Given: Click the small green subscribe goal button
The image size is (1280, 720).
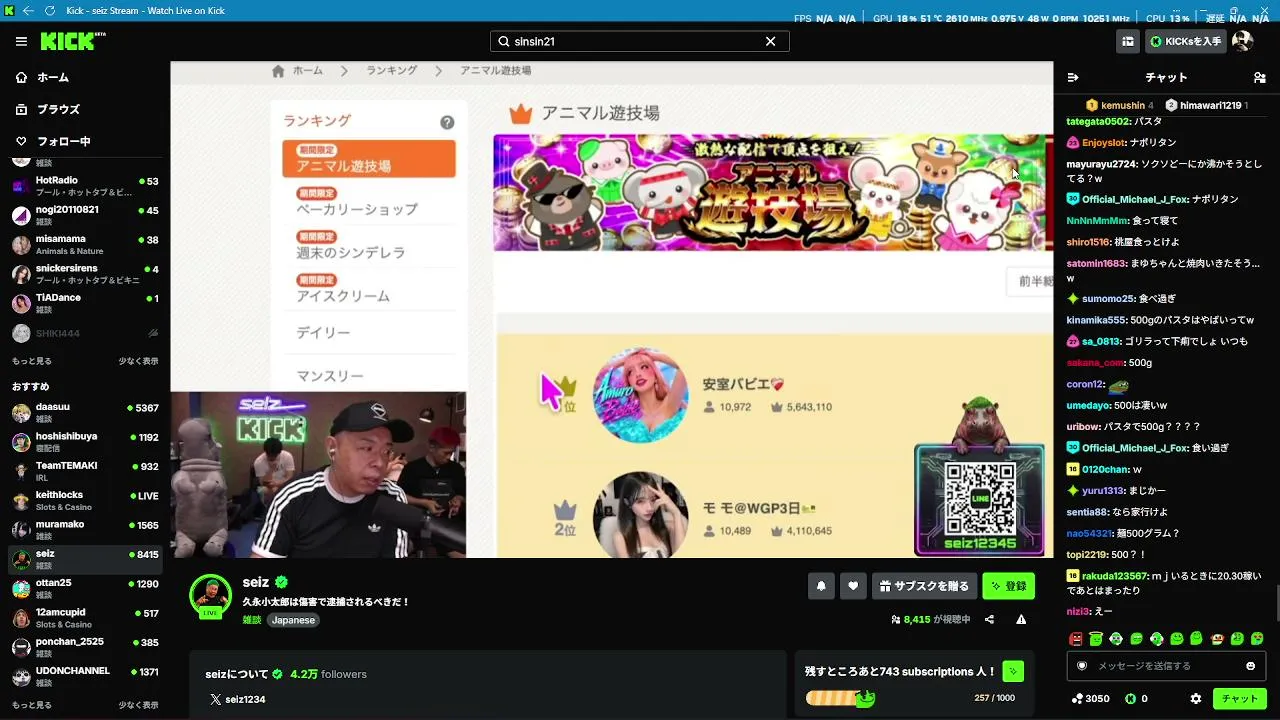Looking at the screenshot, I should [x=1013, y=671].
